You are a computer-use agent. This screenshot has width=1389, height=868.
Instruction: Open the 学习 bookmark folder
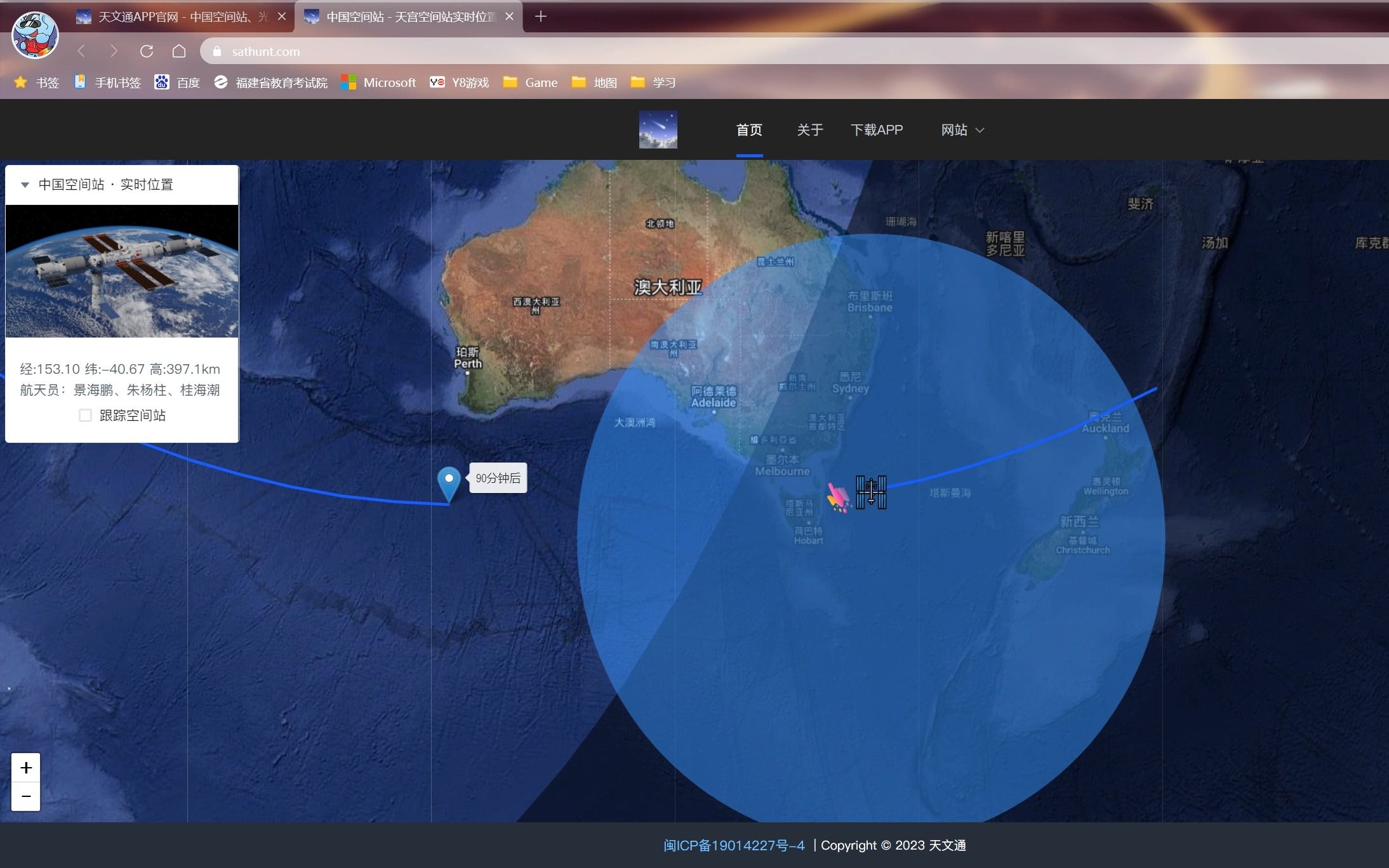tap(653, 82)
